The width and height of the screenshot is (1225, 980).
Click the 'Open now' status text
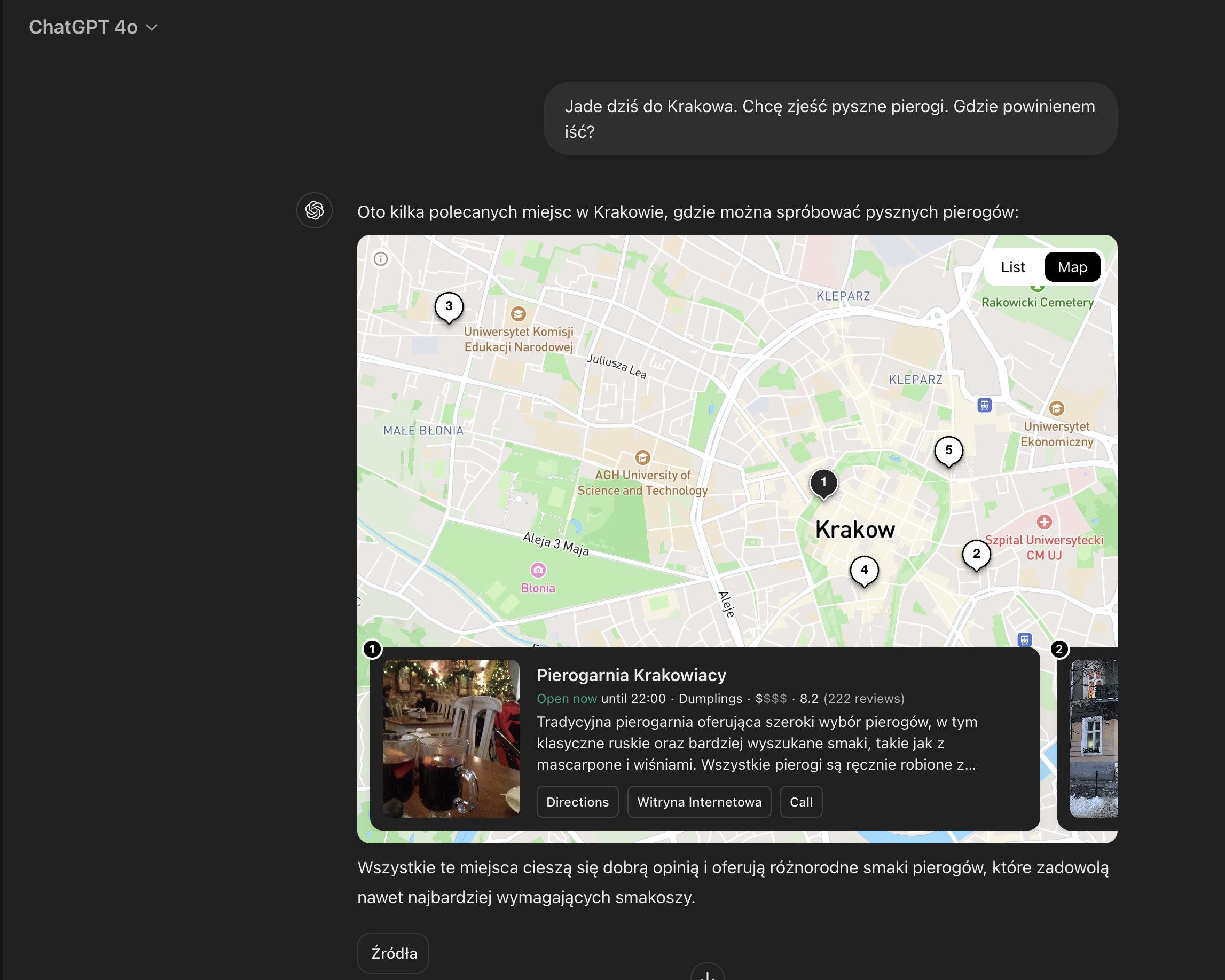567,698
